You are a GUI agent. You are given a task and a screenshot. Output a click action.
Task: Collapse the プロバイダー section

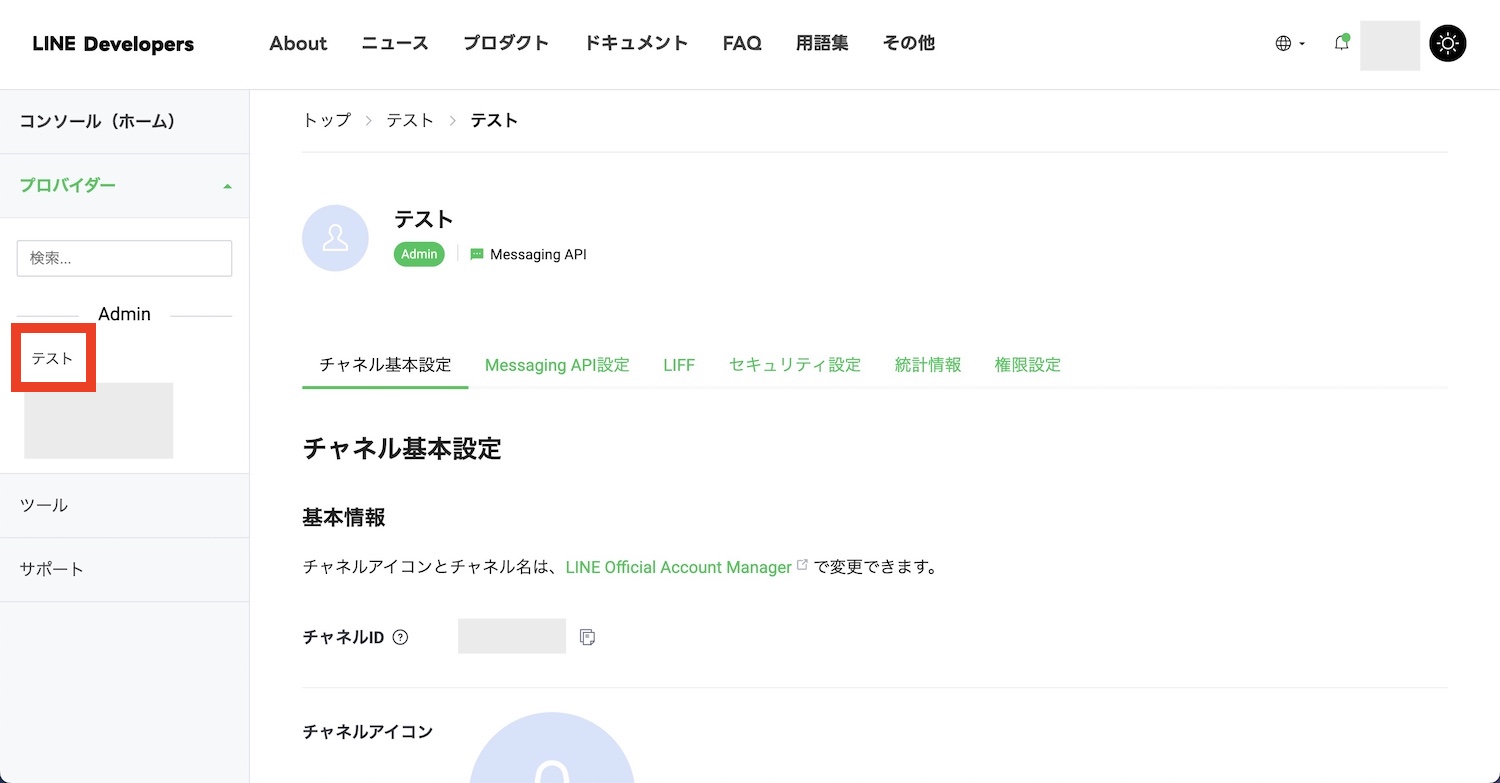(124, 186)
